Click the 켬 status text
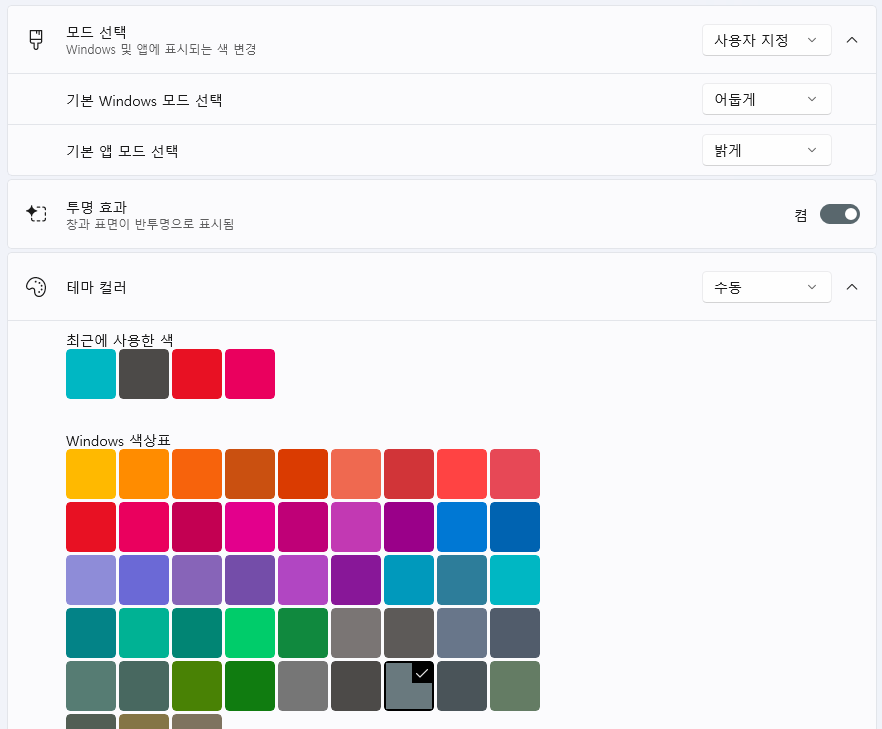882x729 pixels. click(801, 215)
